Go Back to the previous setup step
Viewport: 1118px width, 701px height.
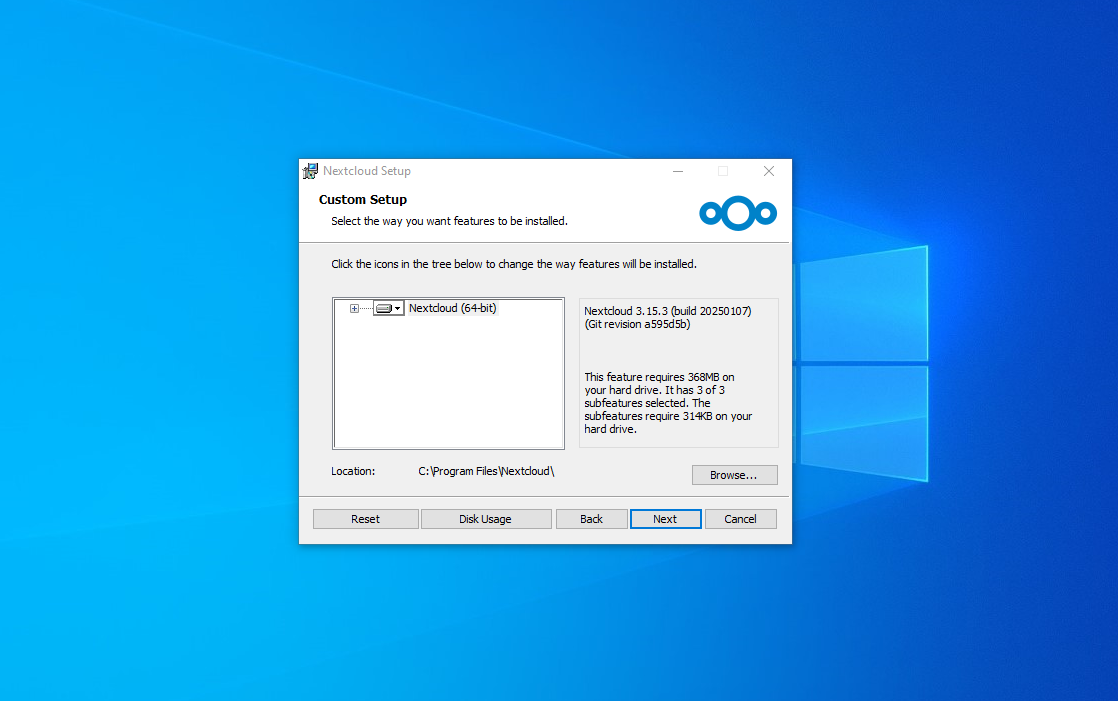(x=591, y=519)
